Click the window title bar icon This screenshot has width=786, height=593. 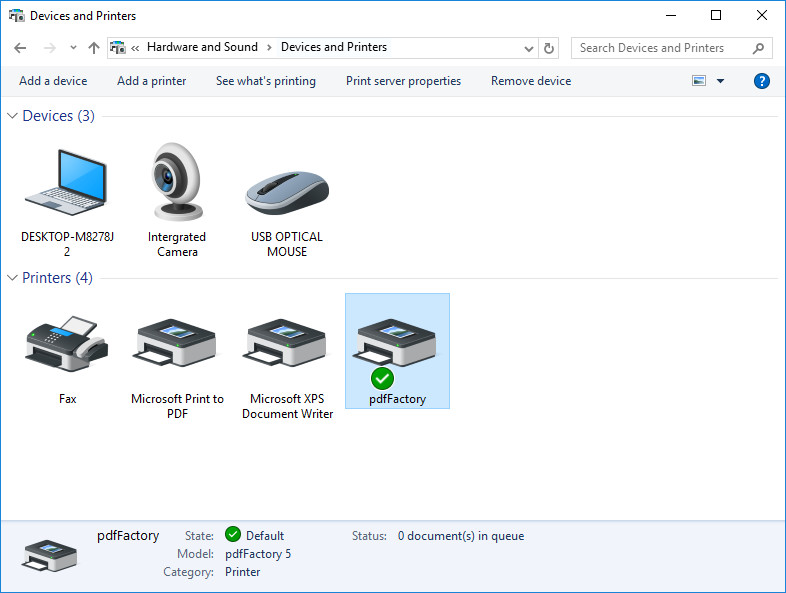click(17, 16)
